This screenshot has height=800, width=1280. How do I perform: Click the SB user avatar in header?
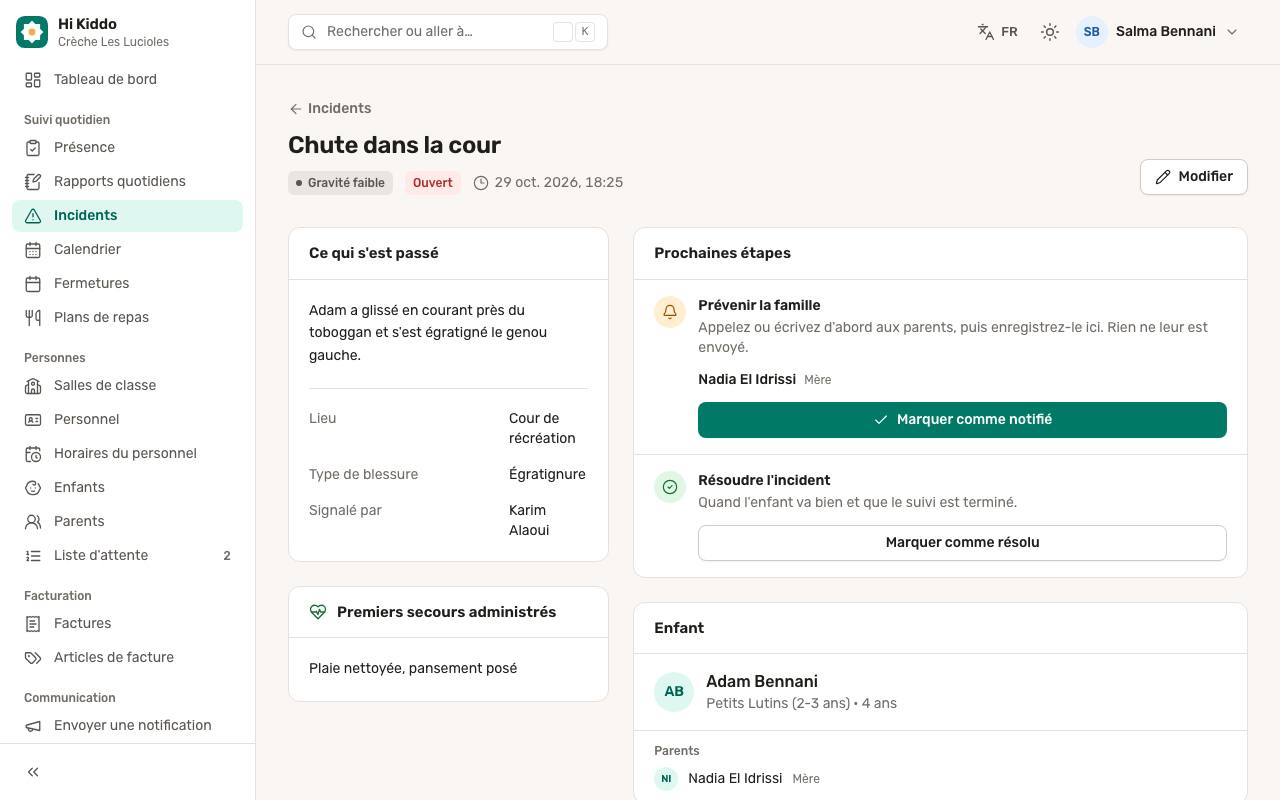pyautogui.click(x=1092, y=32)
